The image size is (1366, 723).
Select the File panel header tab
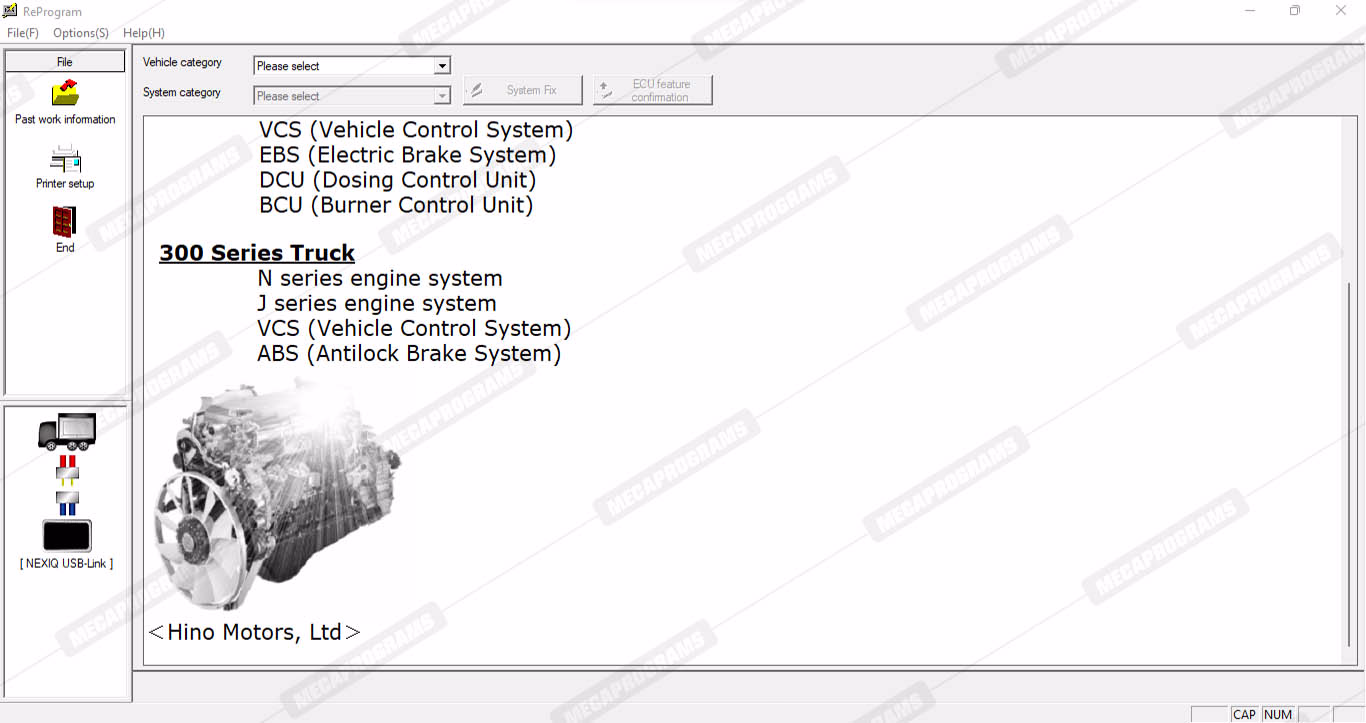[x=65, y=62]
